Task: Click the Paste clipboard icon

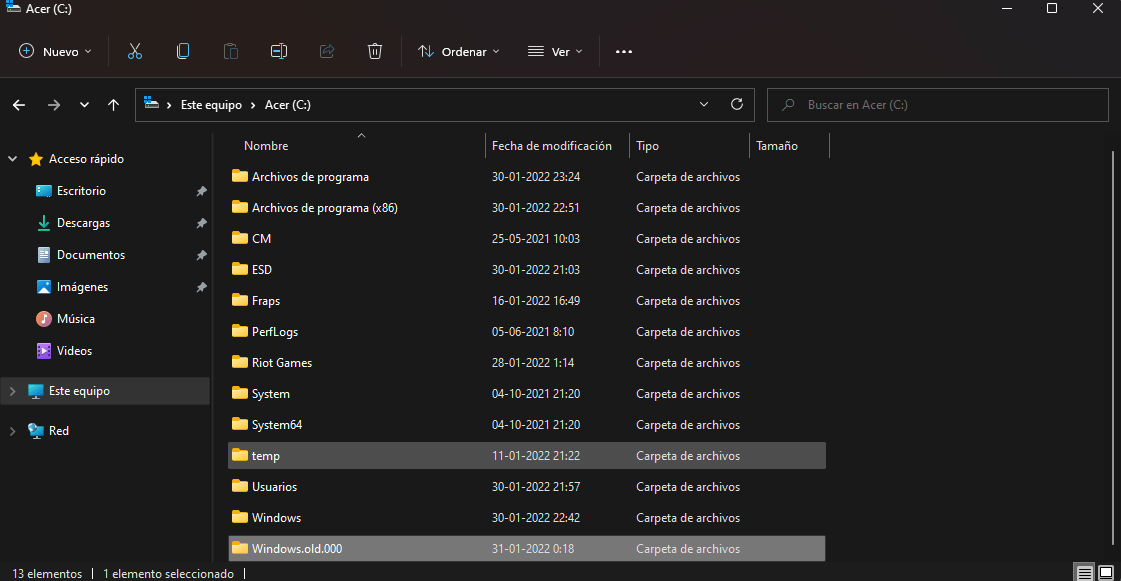Action: [230, 51]
